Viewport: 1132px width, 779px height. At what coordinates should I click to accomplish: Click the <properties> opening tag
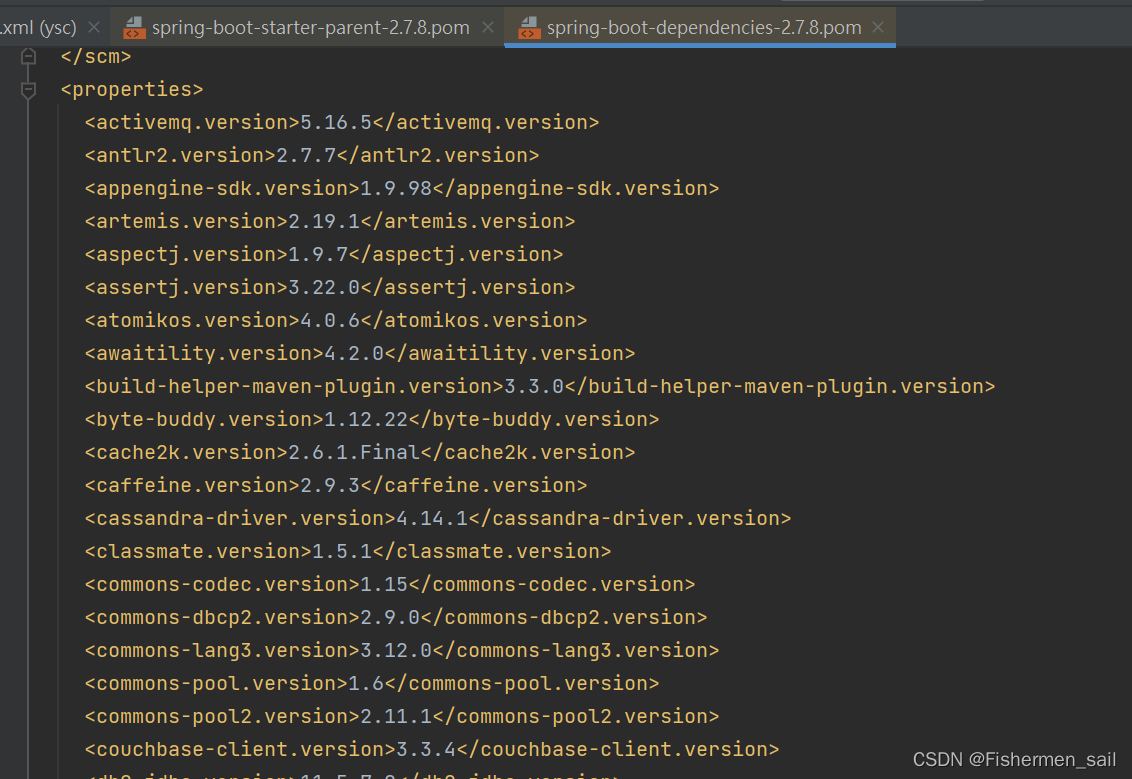132,90
